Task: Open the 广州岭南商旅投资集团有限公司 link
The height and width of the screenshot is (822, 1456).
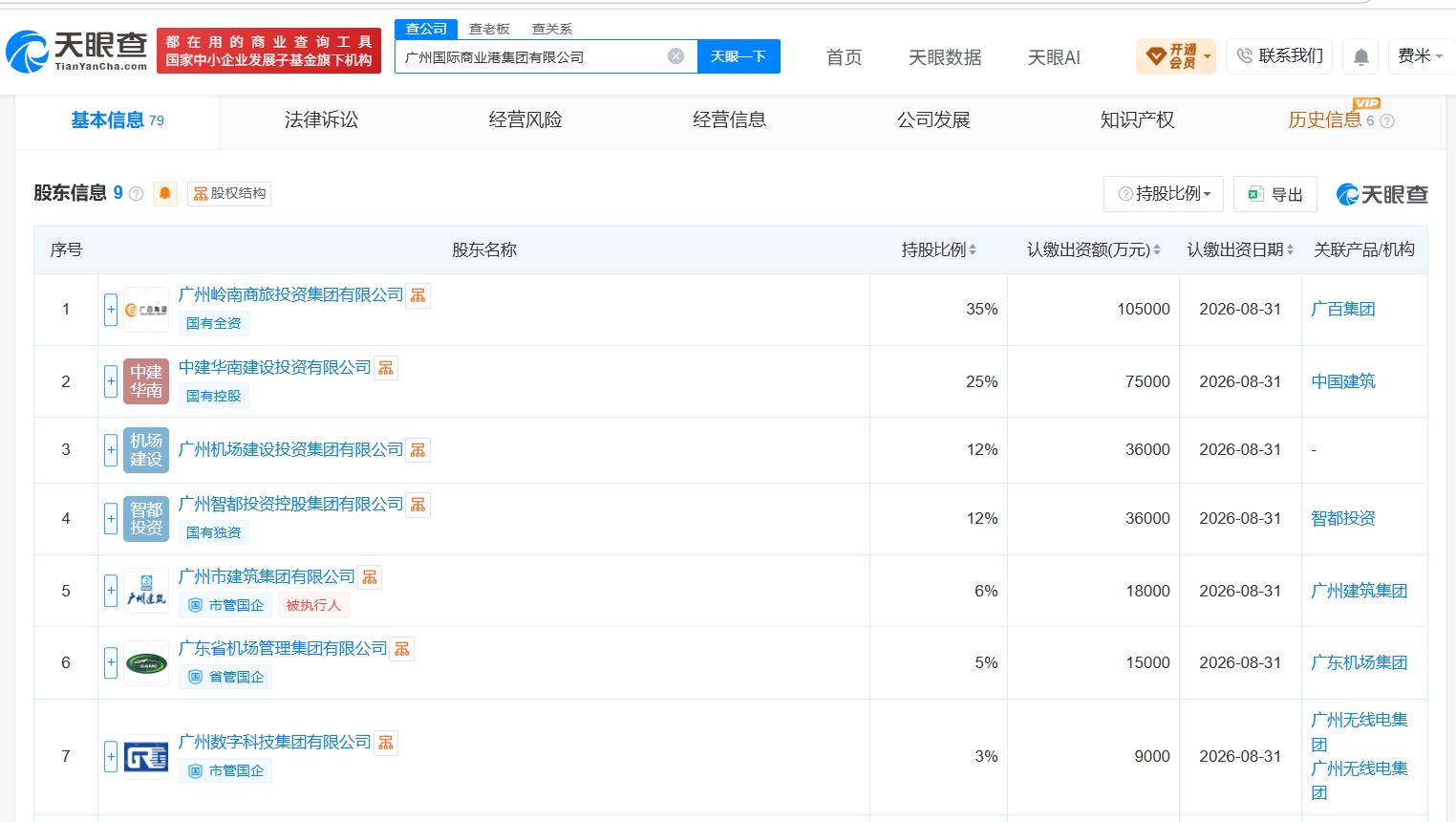Action: point(291,295)
